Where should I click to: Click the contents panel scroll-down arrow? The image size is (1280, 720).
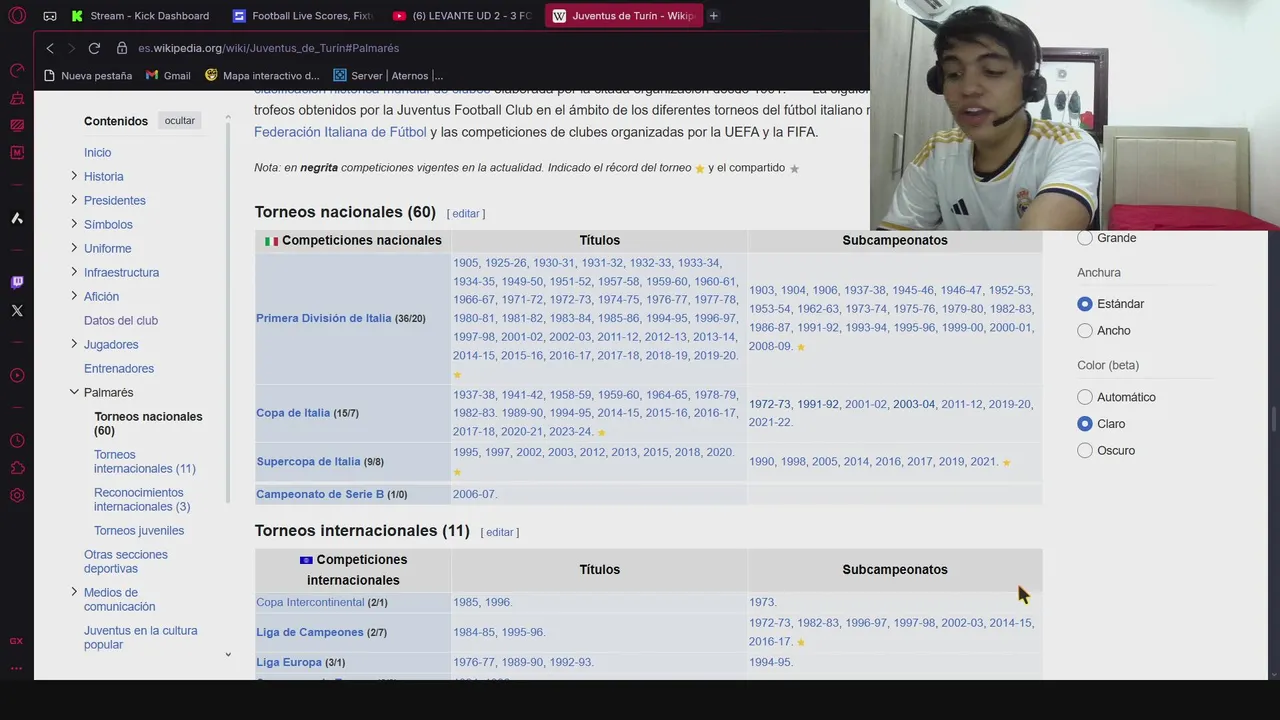tap(228, 655)
